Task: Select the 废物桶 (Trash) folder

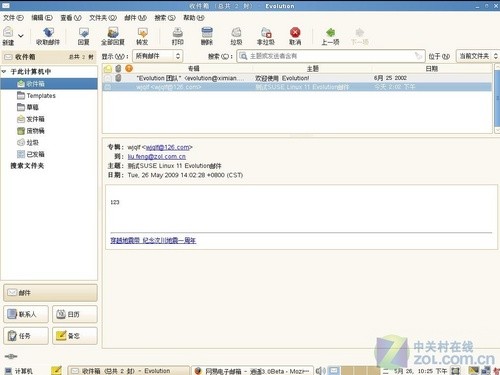Action: pos(31,131)
